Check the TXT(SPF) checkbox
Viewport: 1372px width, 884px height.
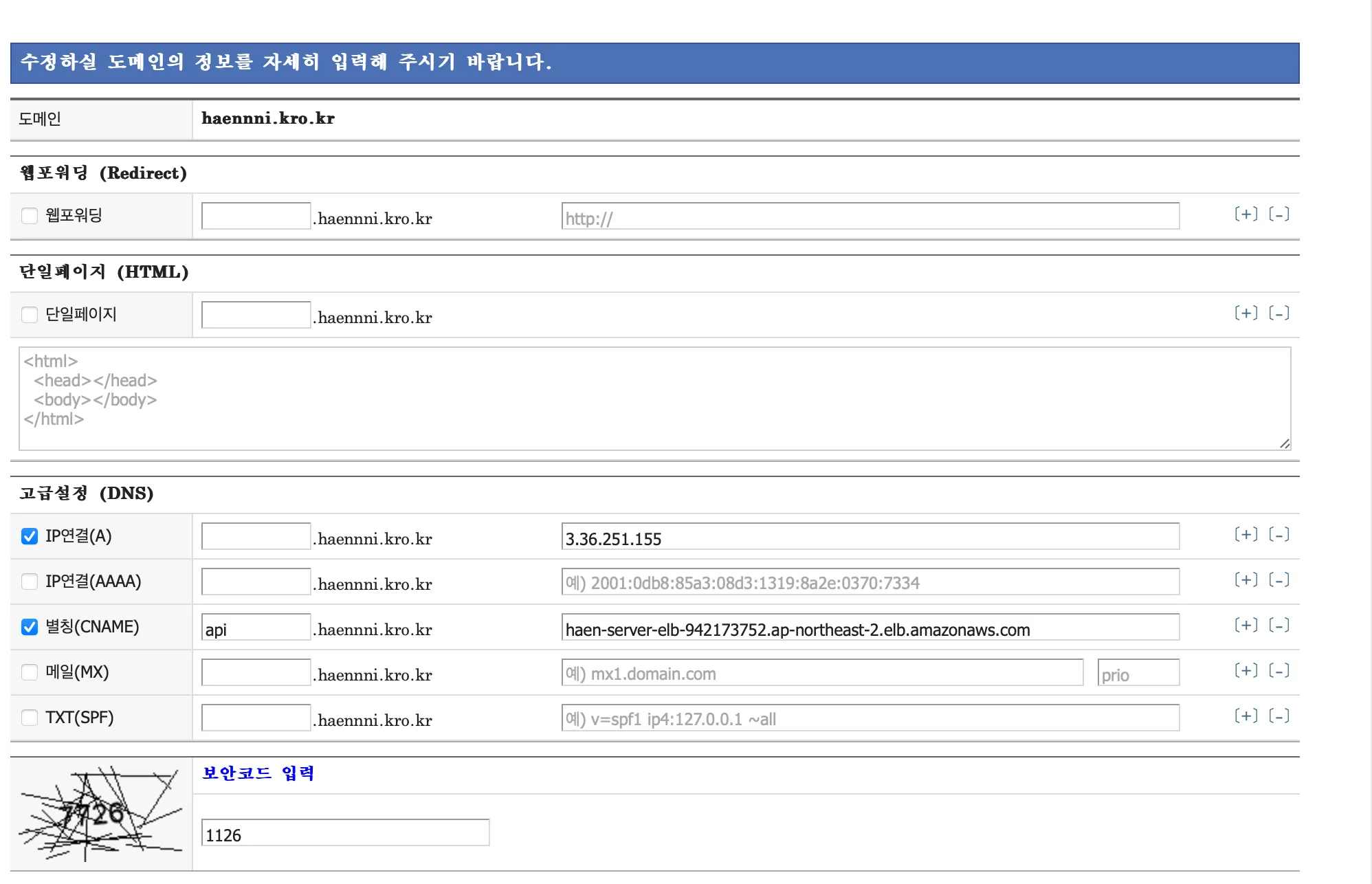point(30,718)
